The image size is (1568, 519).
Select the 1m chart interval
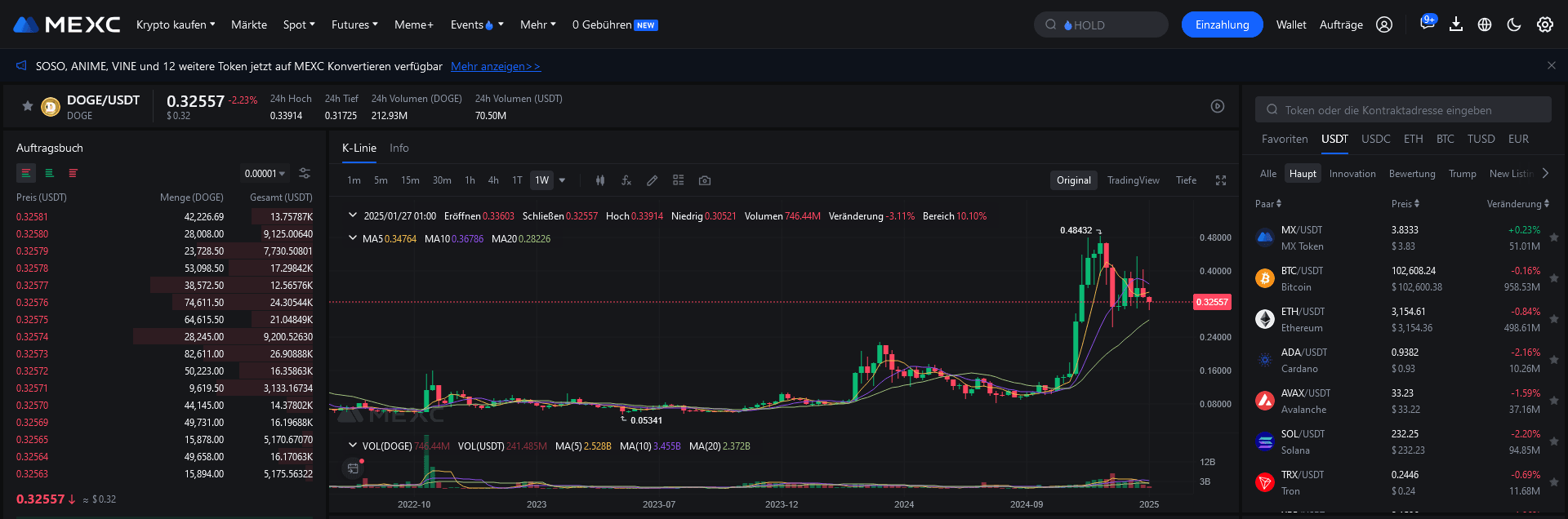(354, 180)
